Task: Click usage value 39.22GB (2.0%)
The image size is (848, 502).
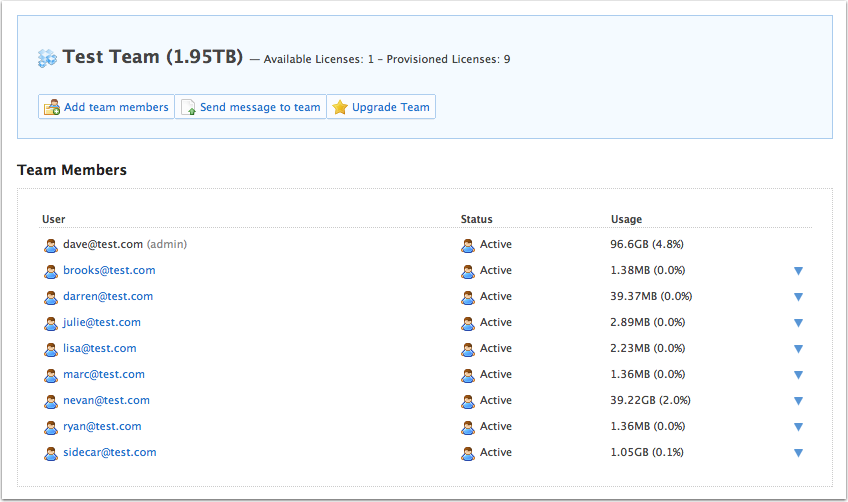Action: 651,400
